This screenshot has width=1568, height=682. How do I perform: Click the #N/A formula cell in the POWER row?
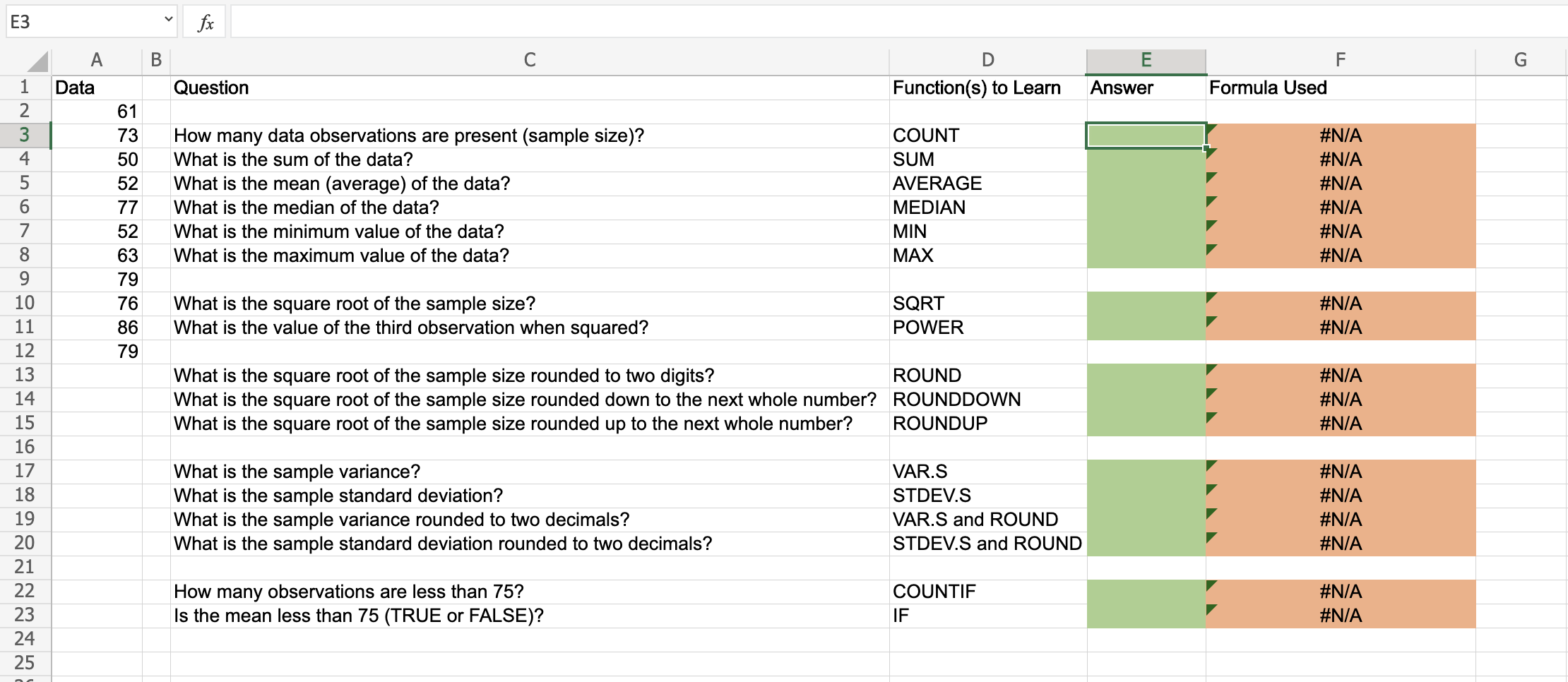tap(1341, 328)
